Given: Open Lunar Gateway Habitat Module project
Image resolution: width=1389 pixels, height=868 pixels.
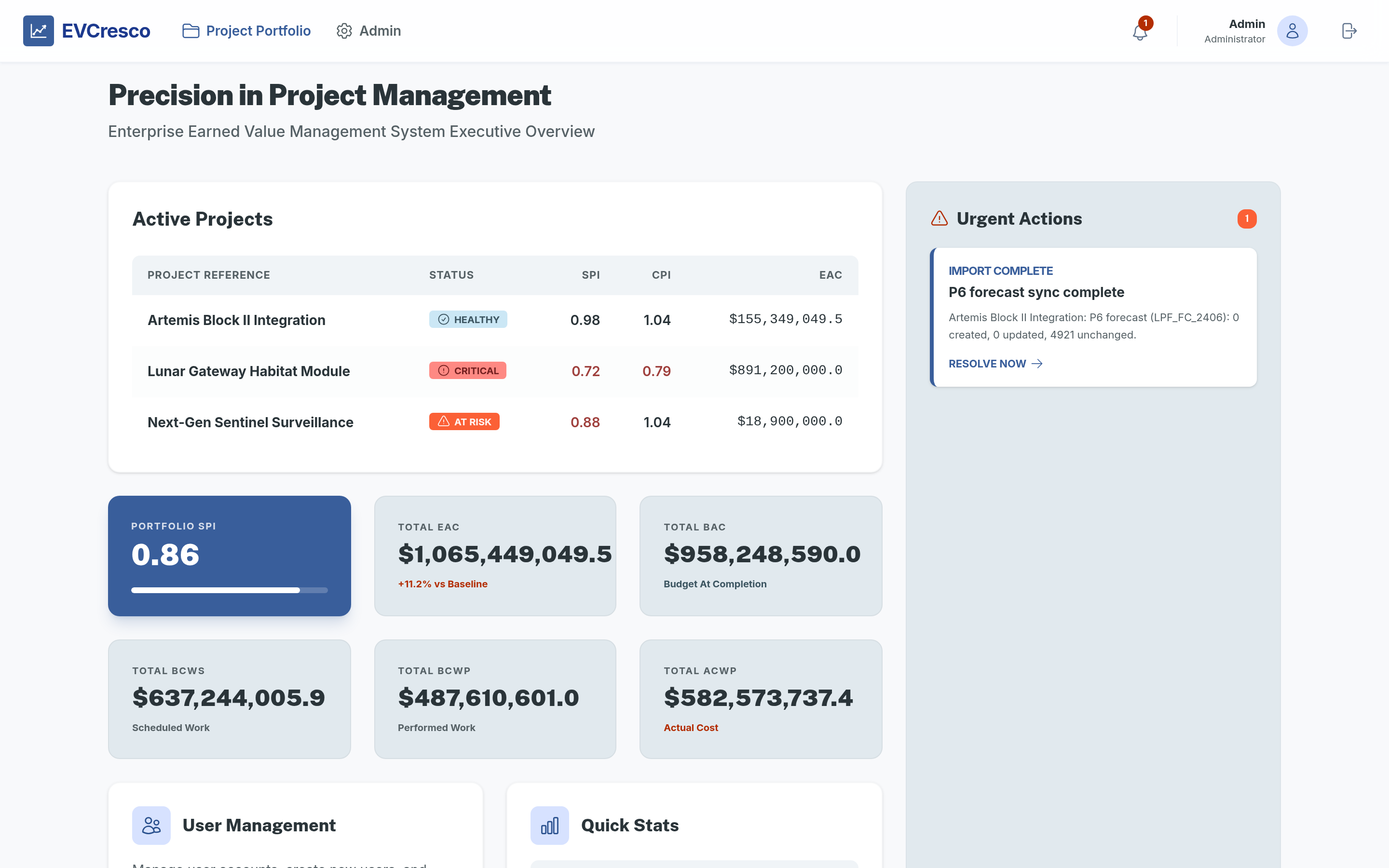Looking at the screenshot, I should tap(248, 371).
